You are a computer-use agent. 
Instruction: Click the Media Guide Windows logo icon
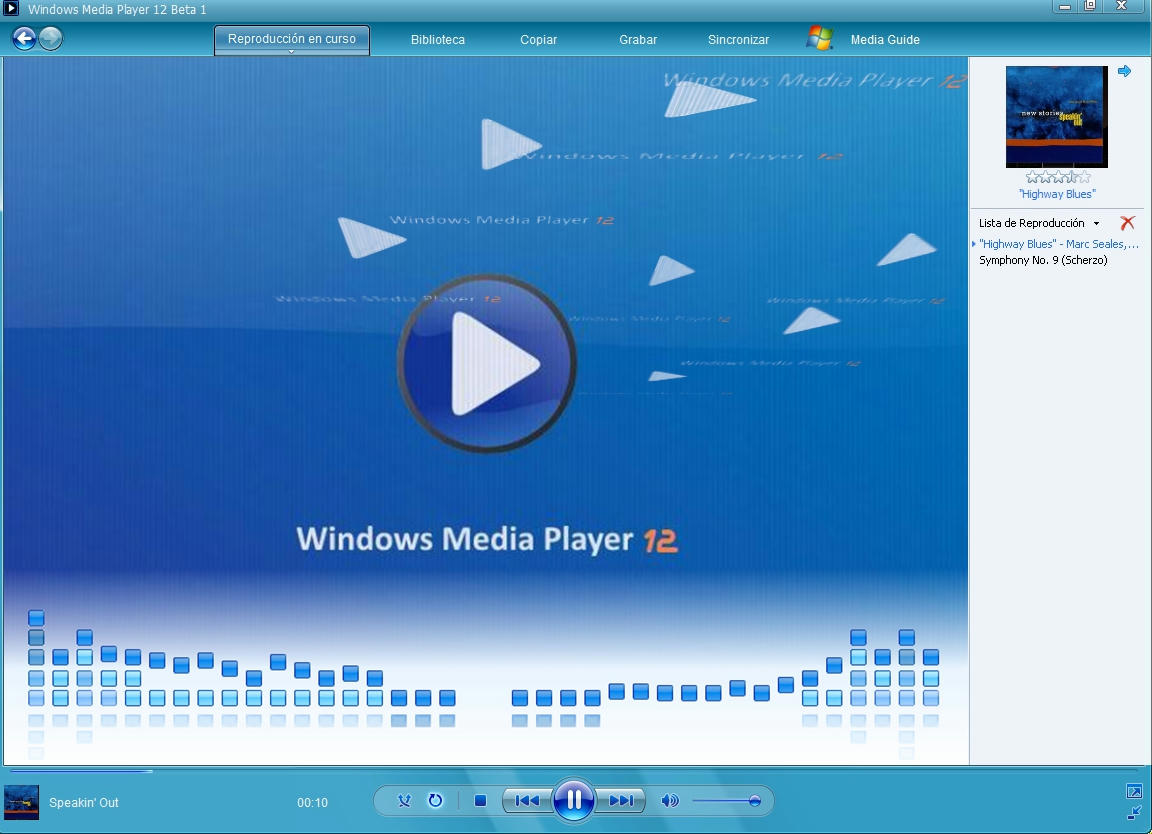pyautogui.click(x=820, y=38)
